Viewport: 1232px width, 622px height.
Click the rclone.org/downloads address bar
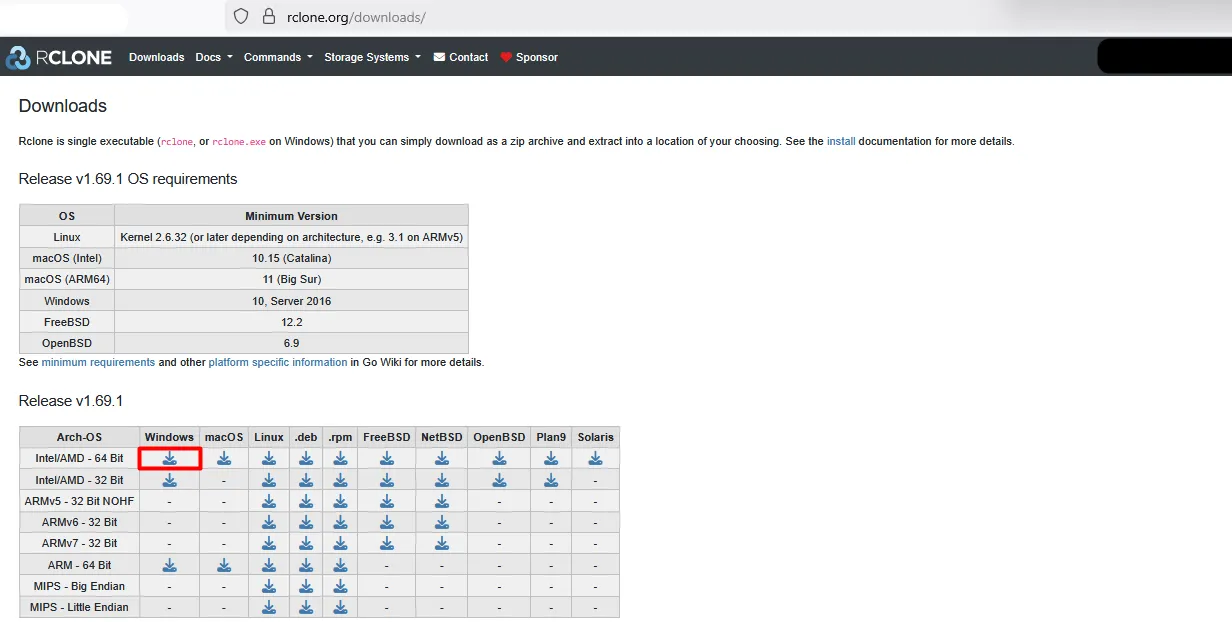(356, 17)
